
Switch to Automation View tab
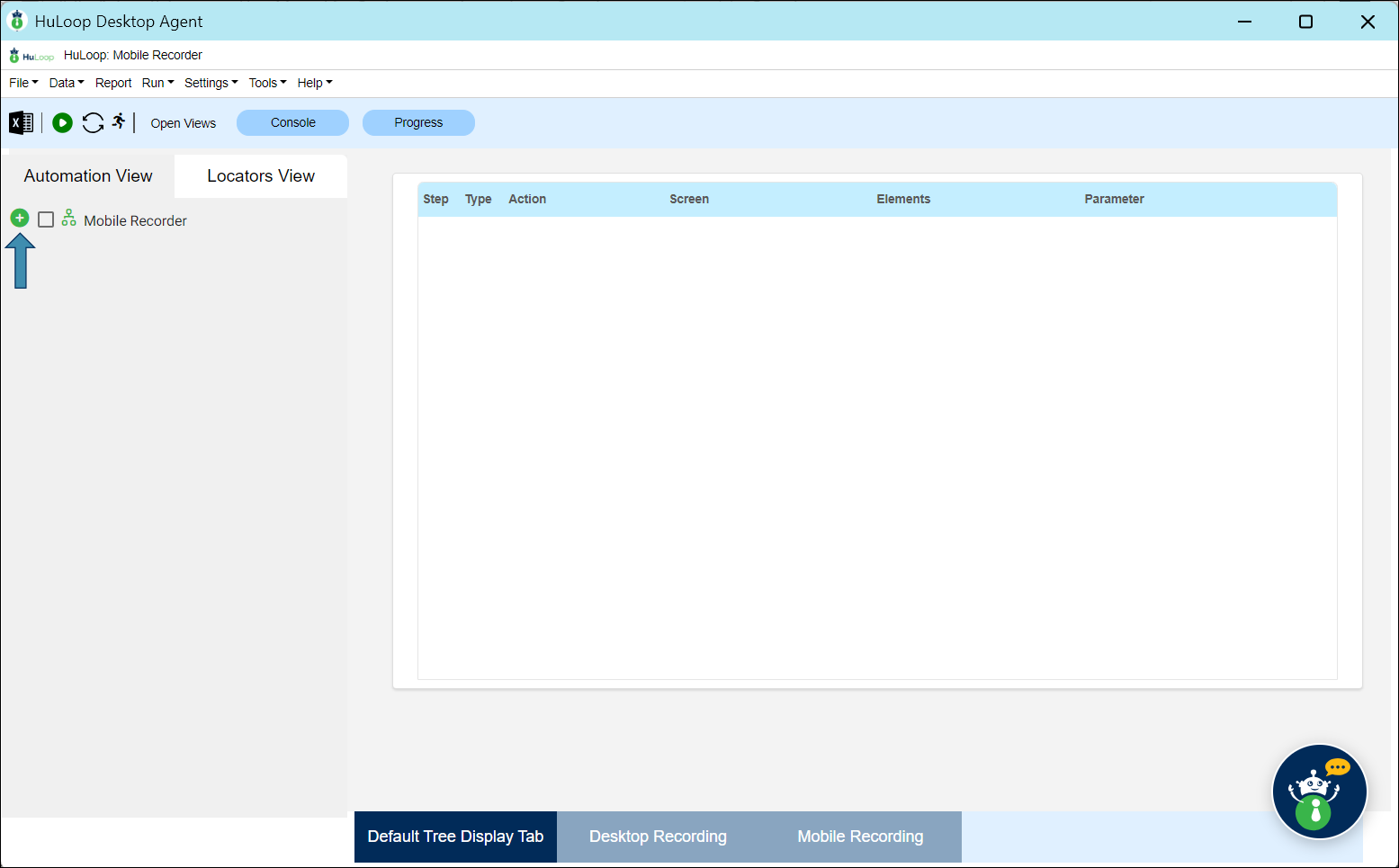(x=88, y=176)
